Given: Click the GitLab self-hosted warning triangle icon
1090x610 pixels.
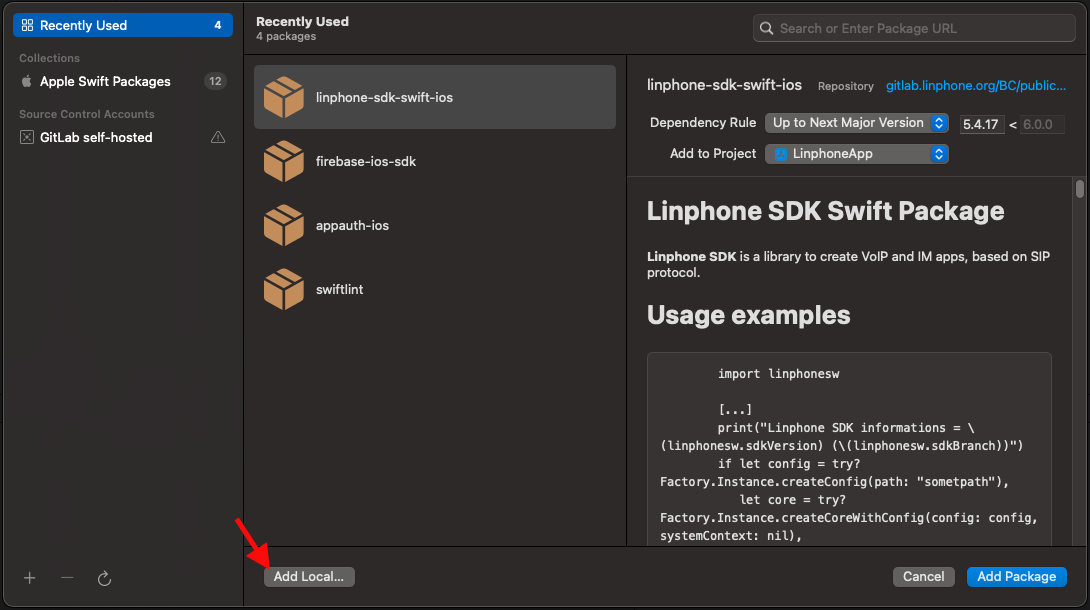Looking at the screenshot, I should pyautogui.click(x=218, y=137).
